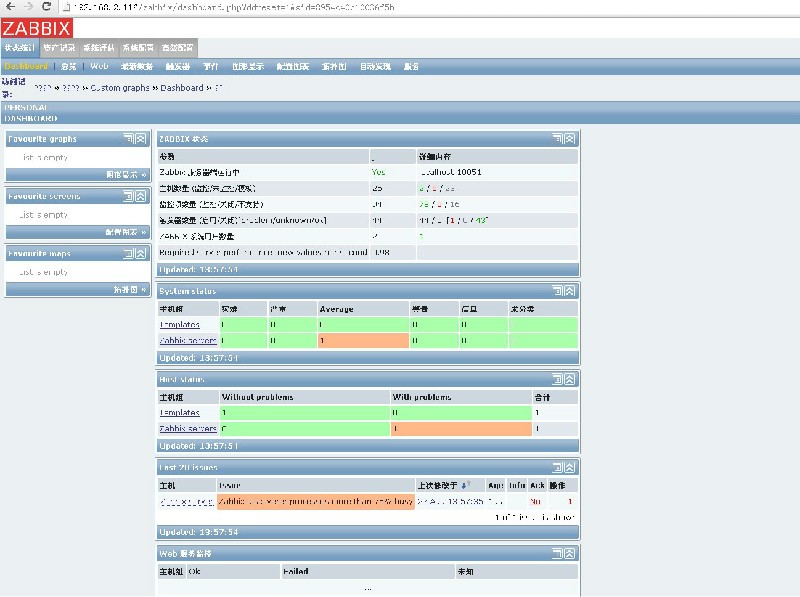This screenshot has height=597, width=800.
Task: Open the Web submenu item
Action: pos(99,66)
